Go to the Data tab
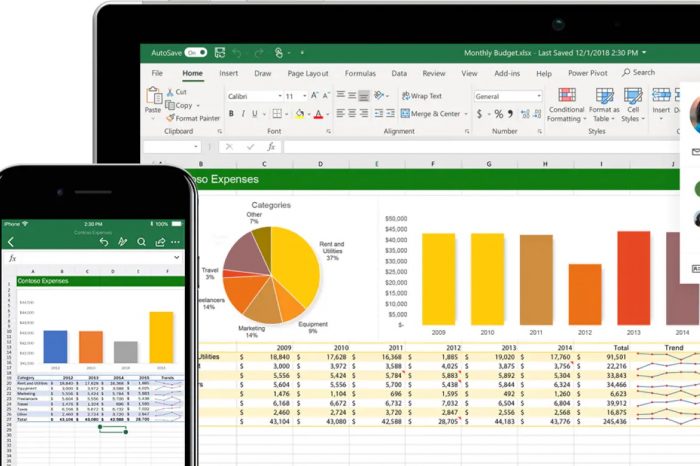This screenshot has height=466, width=700. [x=399, y=73]
